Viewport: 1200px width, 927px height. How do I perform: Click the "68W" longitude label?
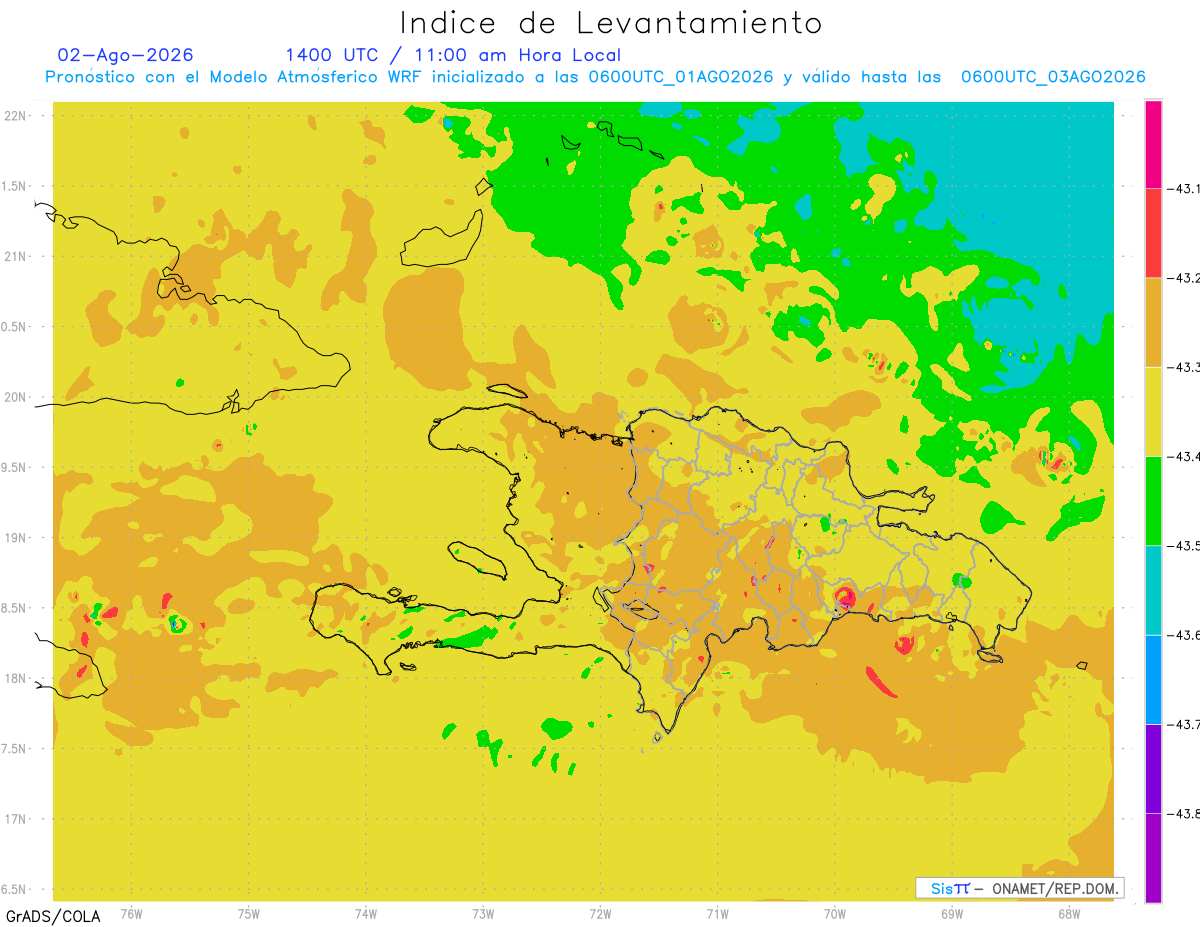pyautogui.click(x=1069, y=913)
